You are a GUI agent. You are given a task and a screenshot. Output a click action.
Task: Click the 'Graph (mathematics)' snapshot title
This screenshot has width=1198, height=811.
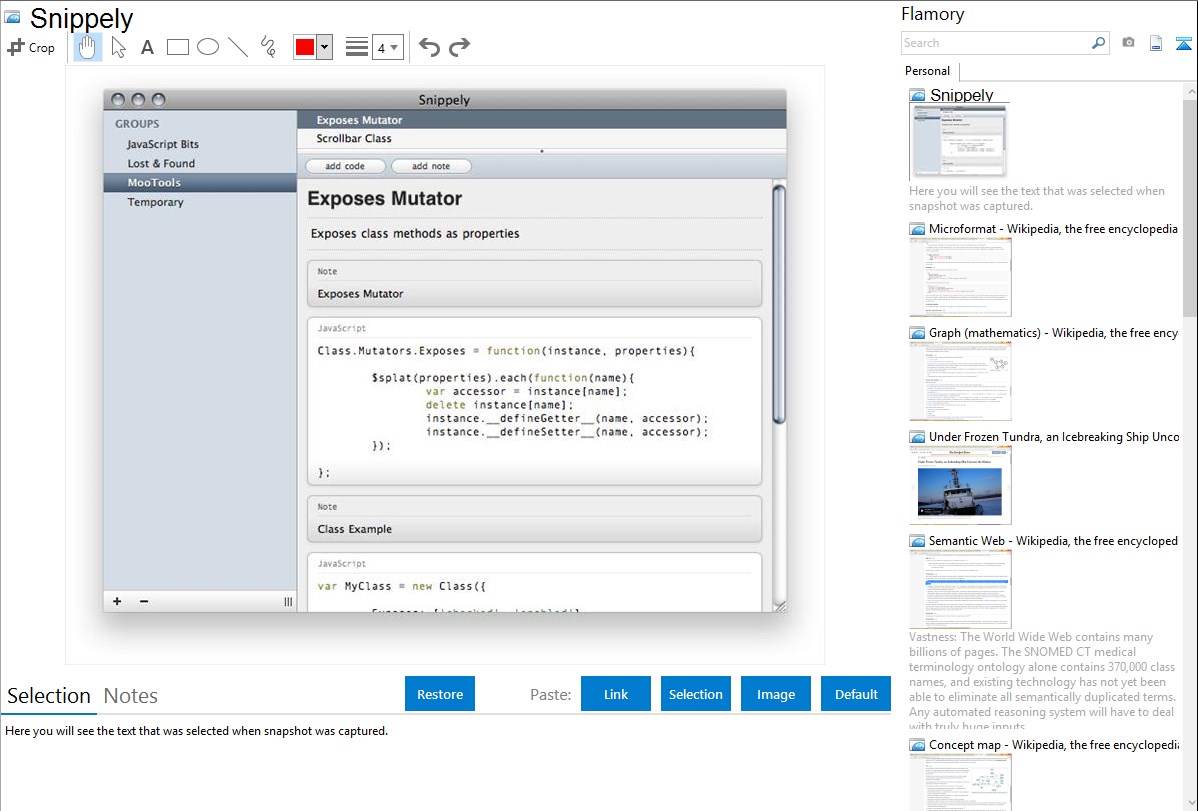pos(1053,333)
